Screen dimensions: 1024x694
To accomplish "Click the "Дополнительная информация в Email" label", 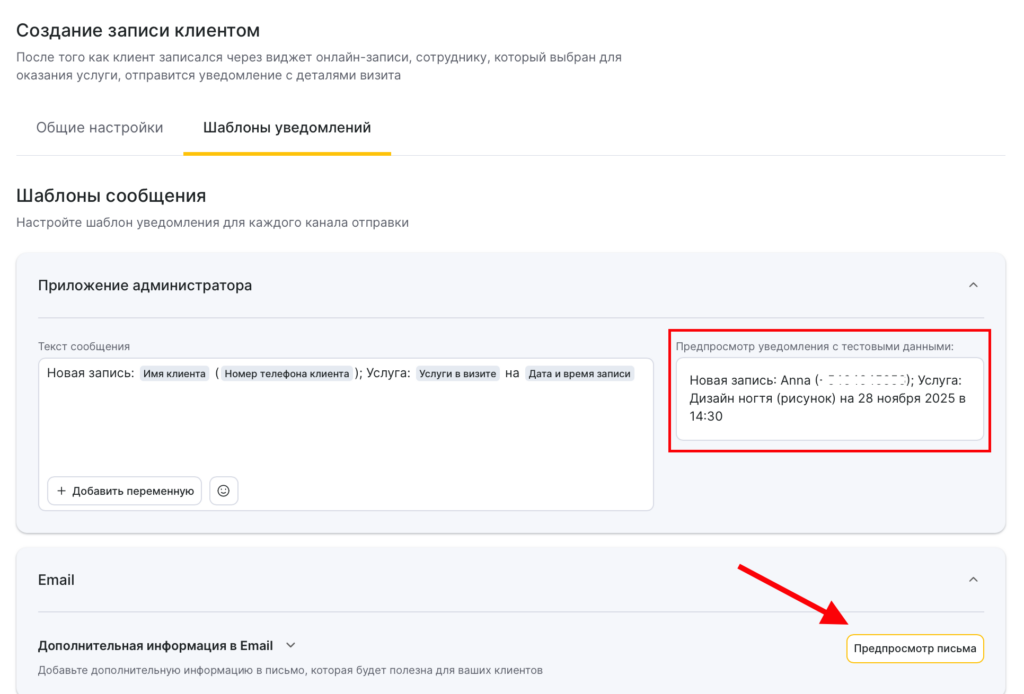I will (x=155, y=646).
